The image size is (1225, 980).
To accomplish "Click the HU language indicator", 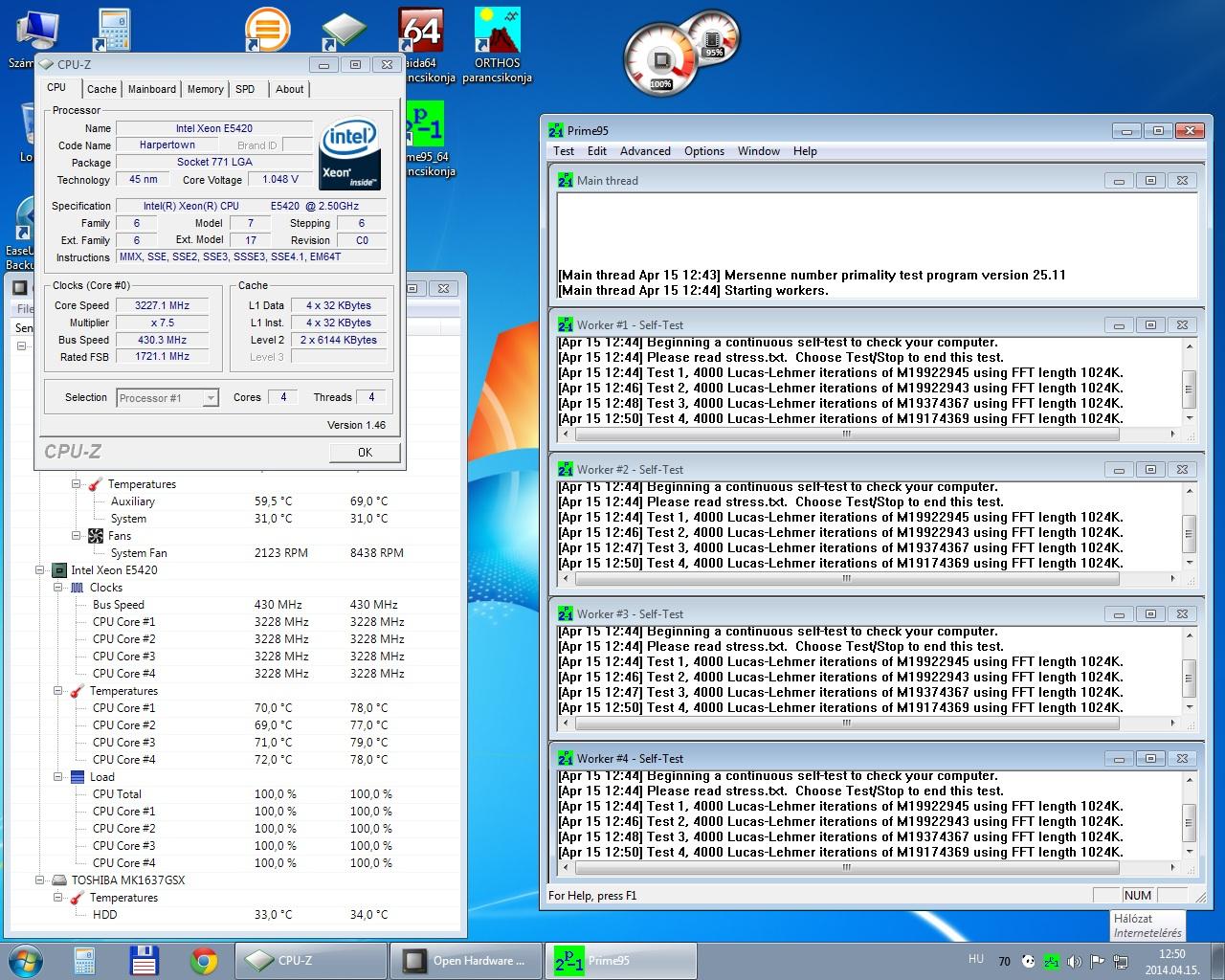I will 976,959.
